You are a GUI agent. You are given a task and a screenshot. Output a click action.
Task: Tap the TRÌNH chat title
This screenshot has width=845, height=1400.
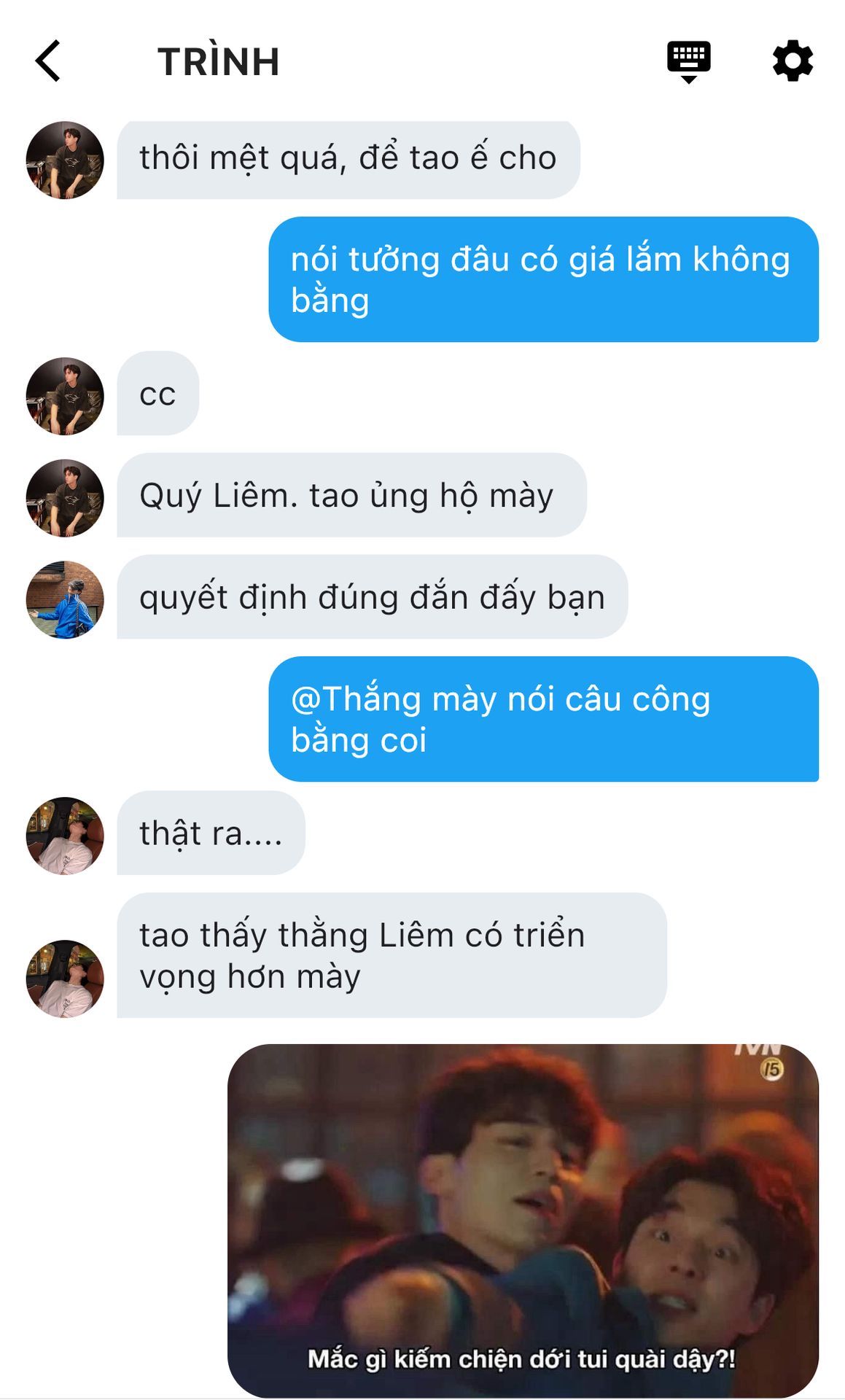click(x=219, y=62)
